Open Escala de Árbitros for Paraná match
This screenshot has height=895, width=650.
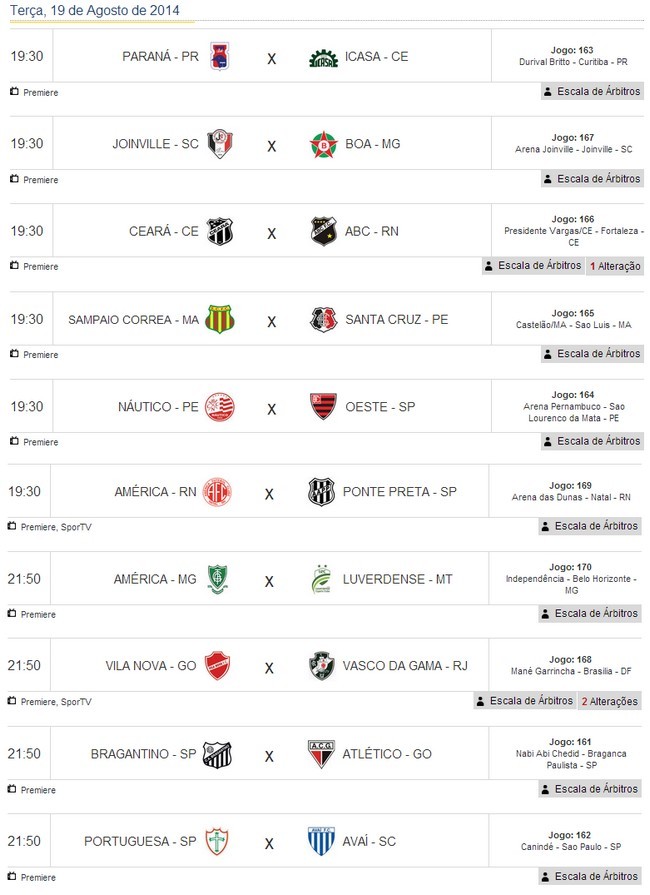[x=592, y=91]
